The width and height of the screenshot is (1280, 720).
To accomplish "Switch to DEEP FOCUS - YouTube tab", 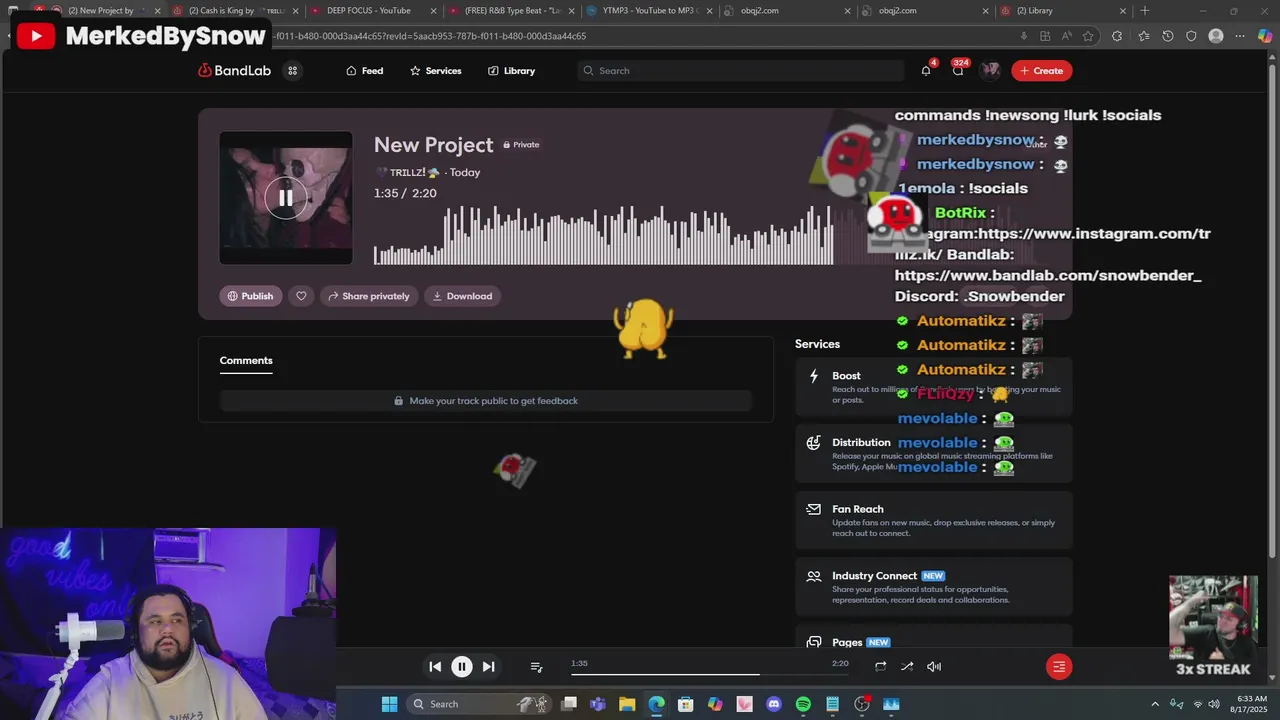I will pyautogui.click(x=374, y=11).
